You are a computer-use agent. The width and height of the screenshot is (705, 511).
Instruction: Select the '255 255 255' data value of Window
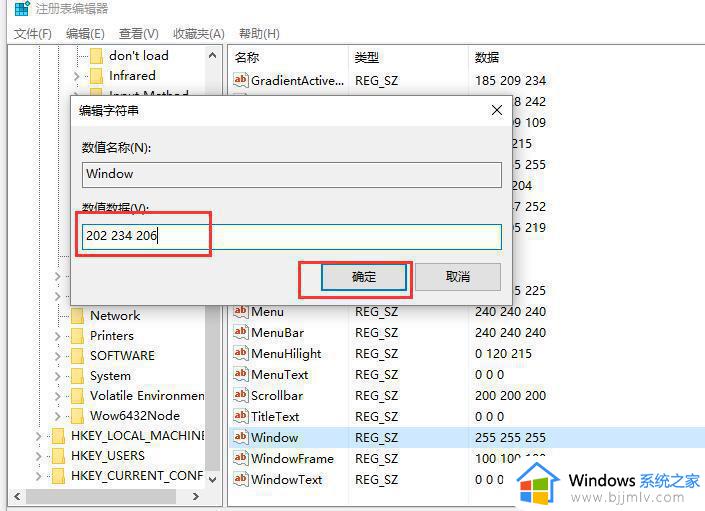510,437
